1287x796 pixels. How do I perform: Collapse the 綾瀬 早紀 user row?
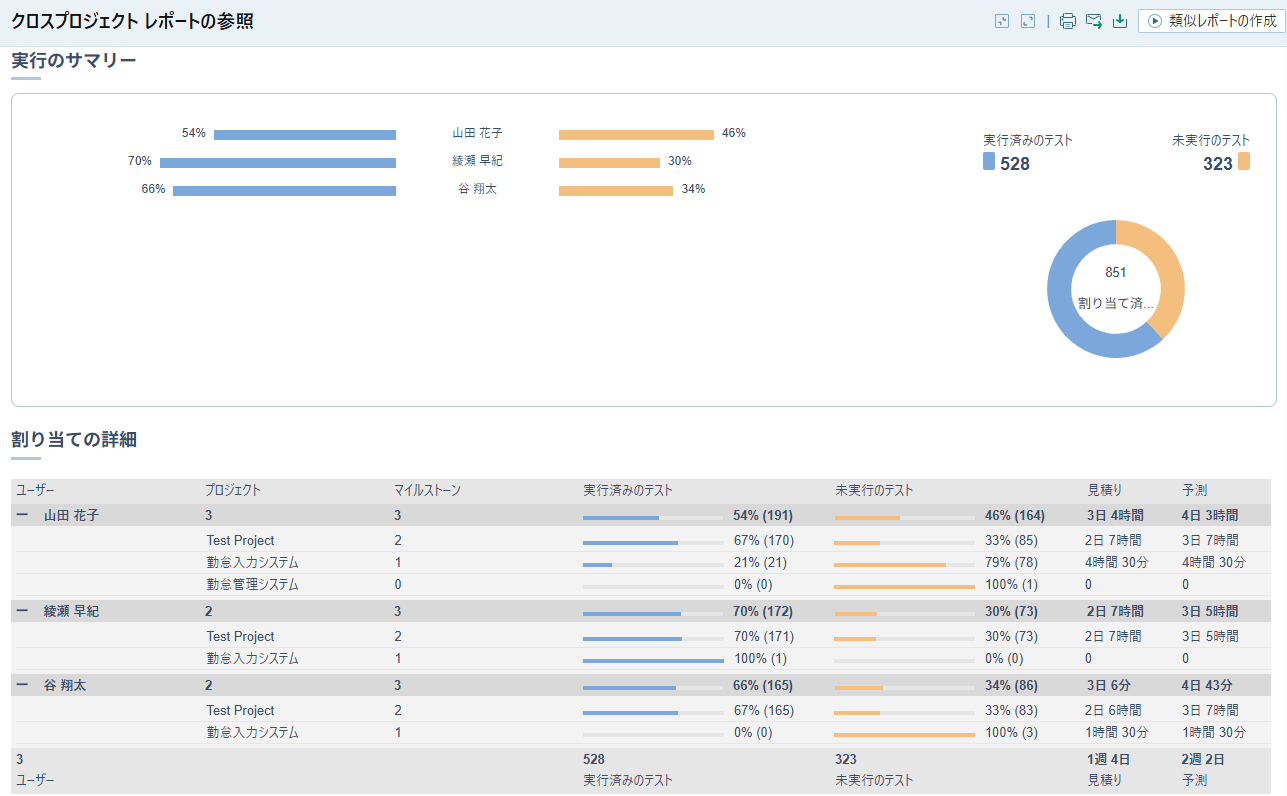click(22, 612)
